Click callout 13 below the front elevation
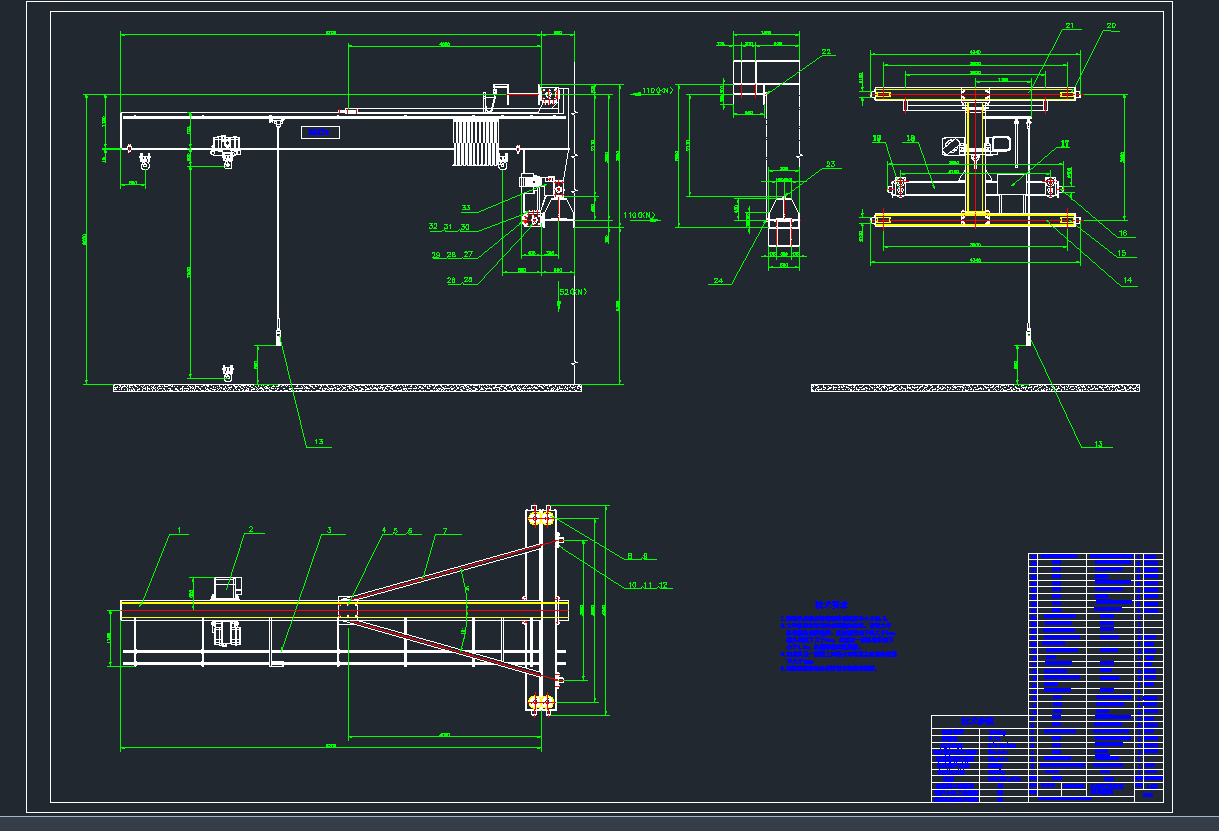1219x831 pixels. [x=318, y=441]
